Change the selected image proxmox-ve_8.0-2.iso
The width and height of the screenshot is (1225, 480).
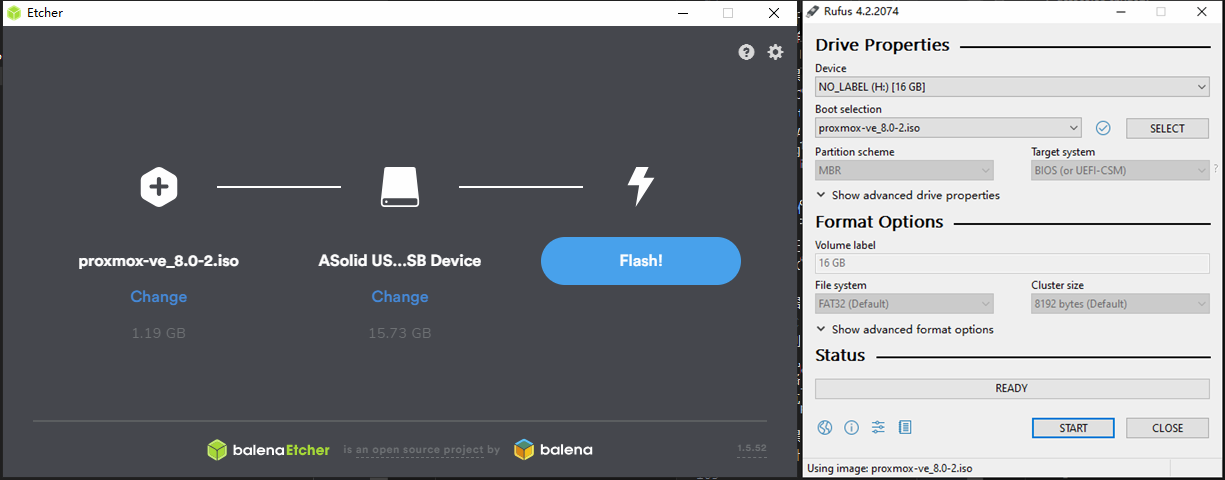coord(159,297)
